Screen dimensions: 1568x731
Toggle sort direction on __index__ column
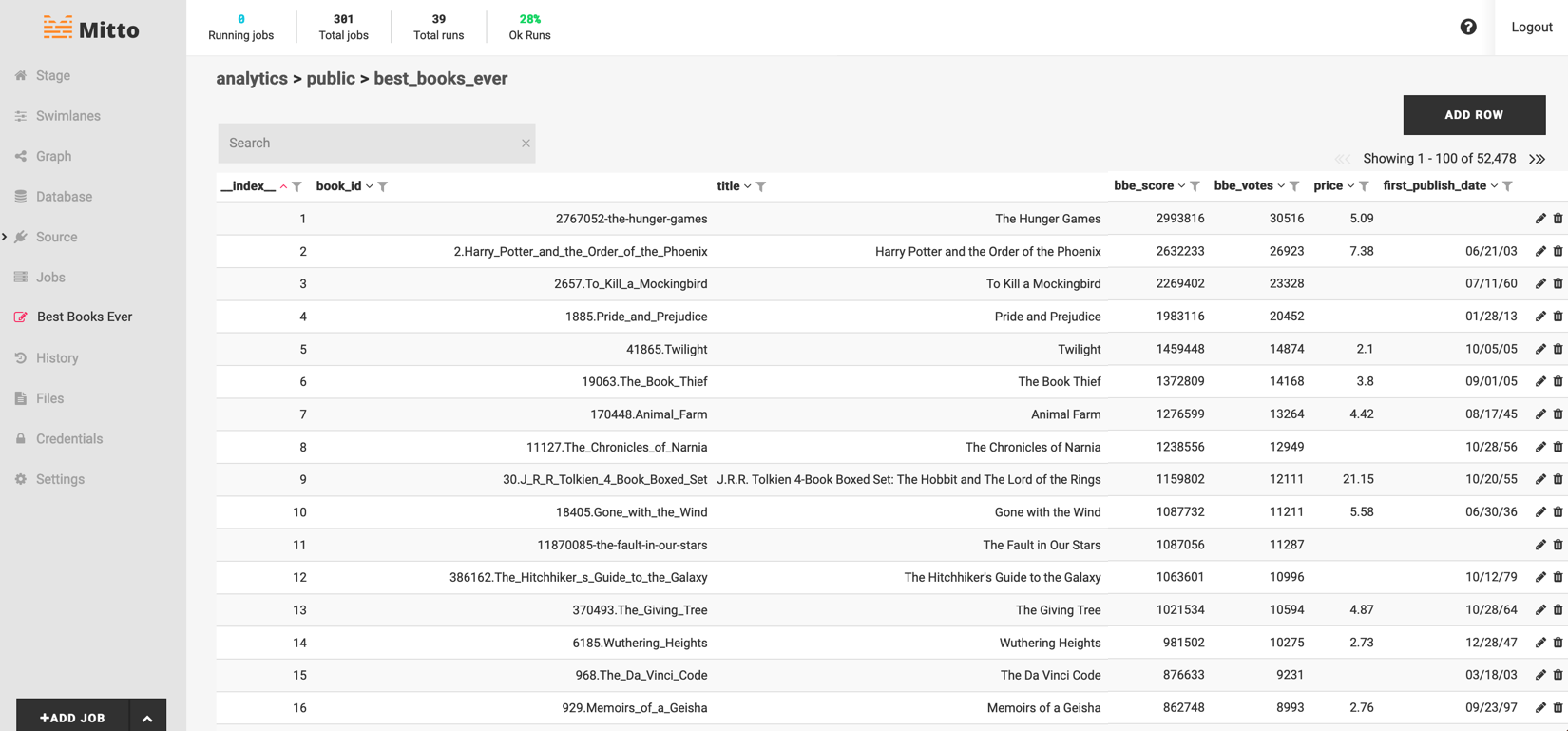283,186
